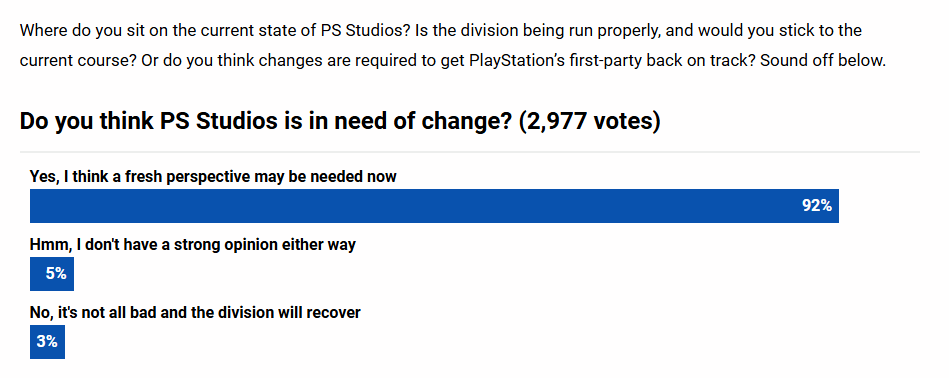Select 'Hmm, I don't have a strong opinion' option
Viewport: 949px width, 378px height.
[192, 244]
